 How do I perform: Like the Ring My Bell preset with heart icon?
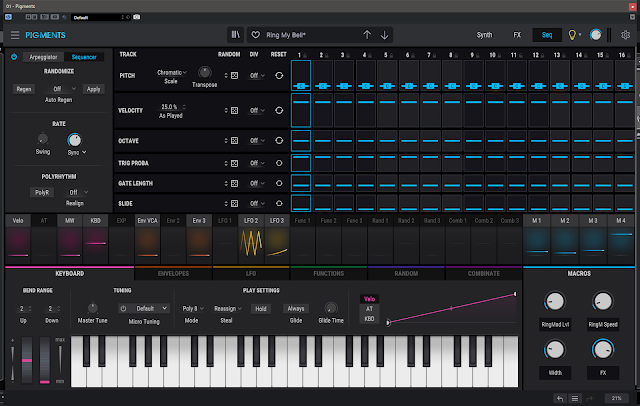256,35
